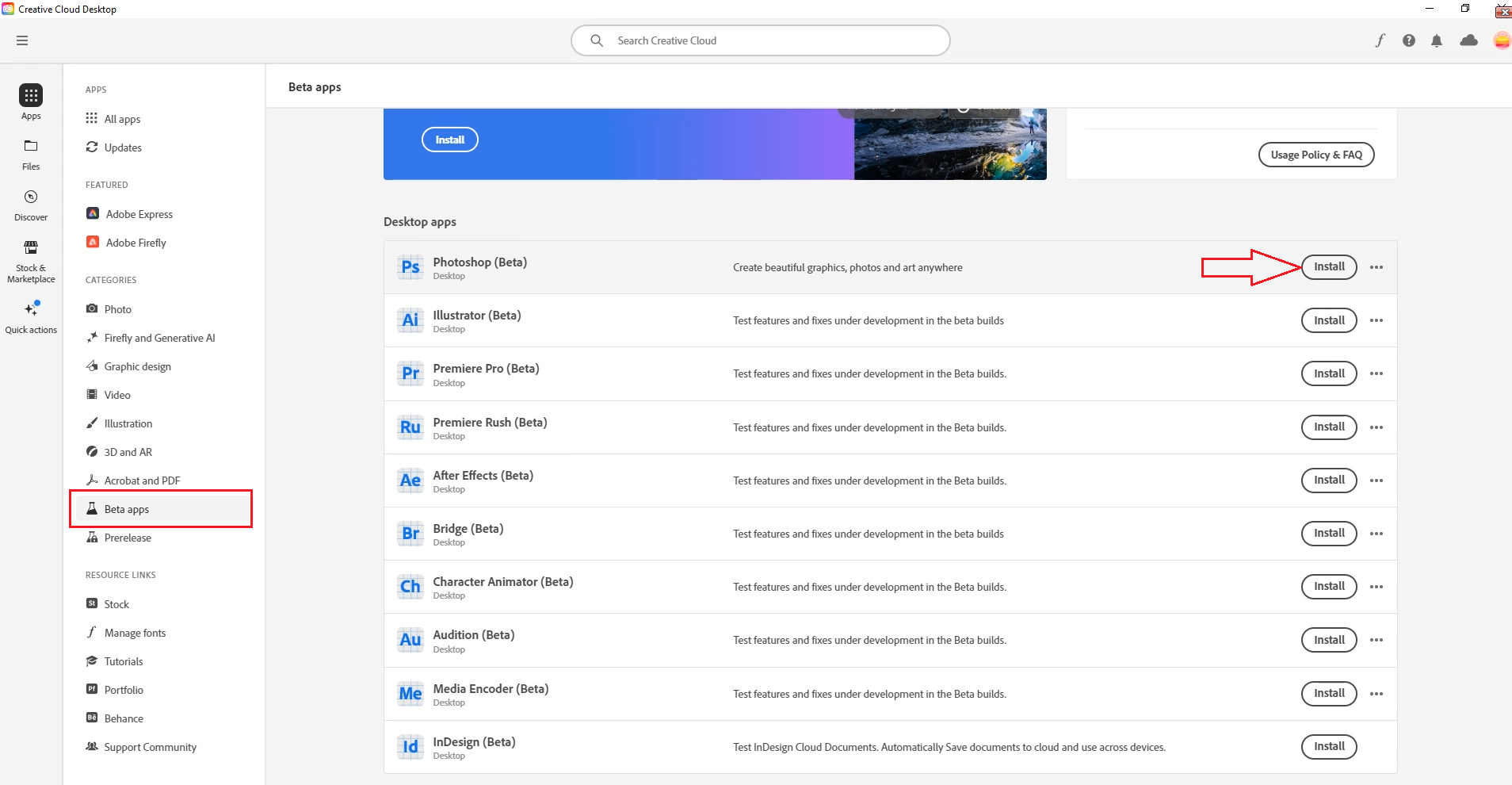The width and height of the screenshot is (1512, 785).
Task: Click the Bridge (Beta) Br icon
Action: pos(410,534)
